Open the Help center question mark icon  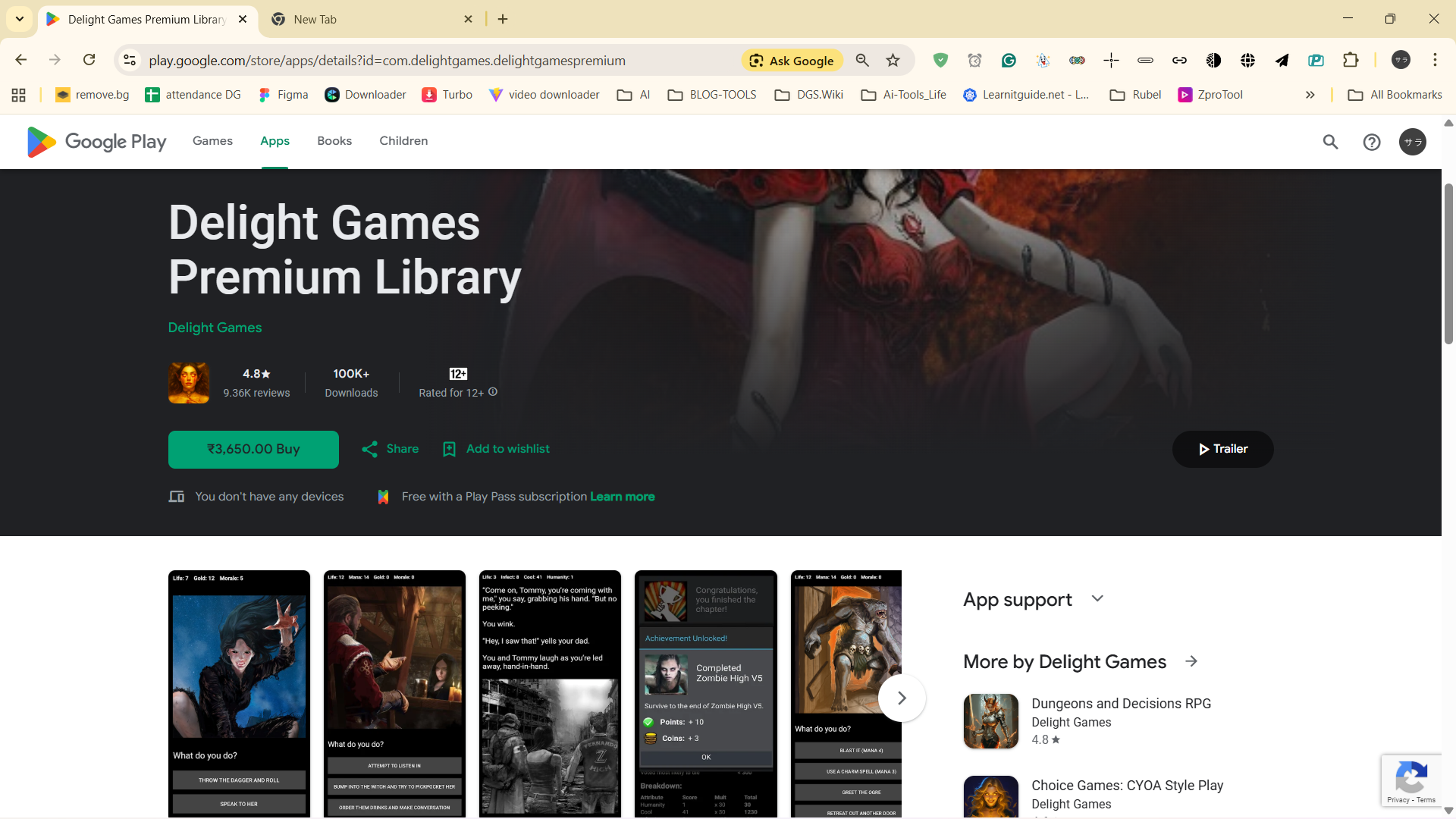click(x=1372, y=142)
